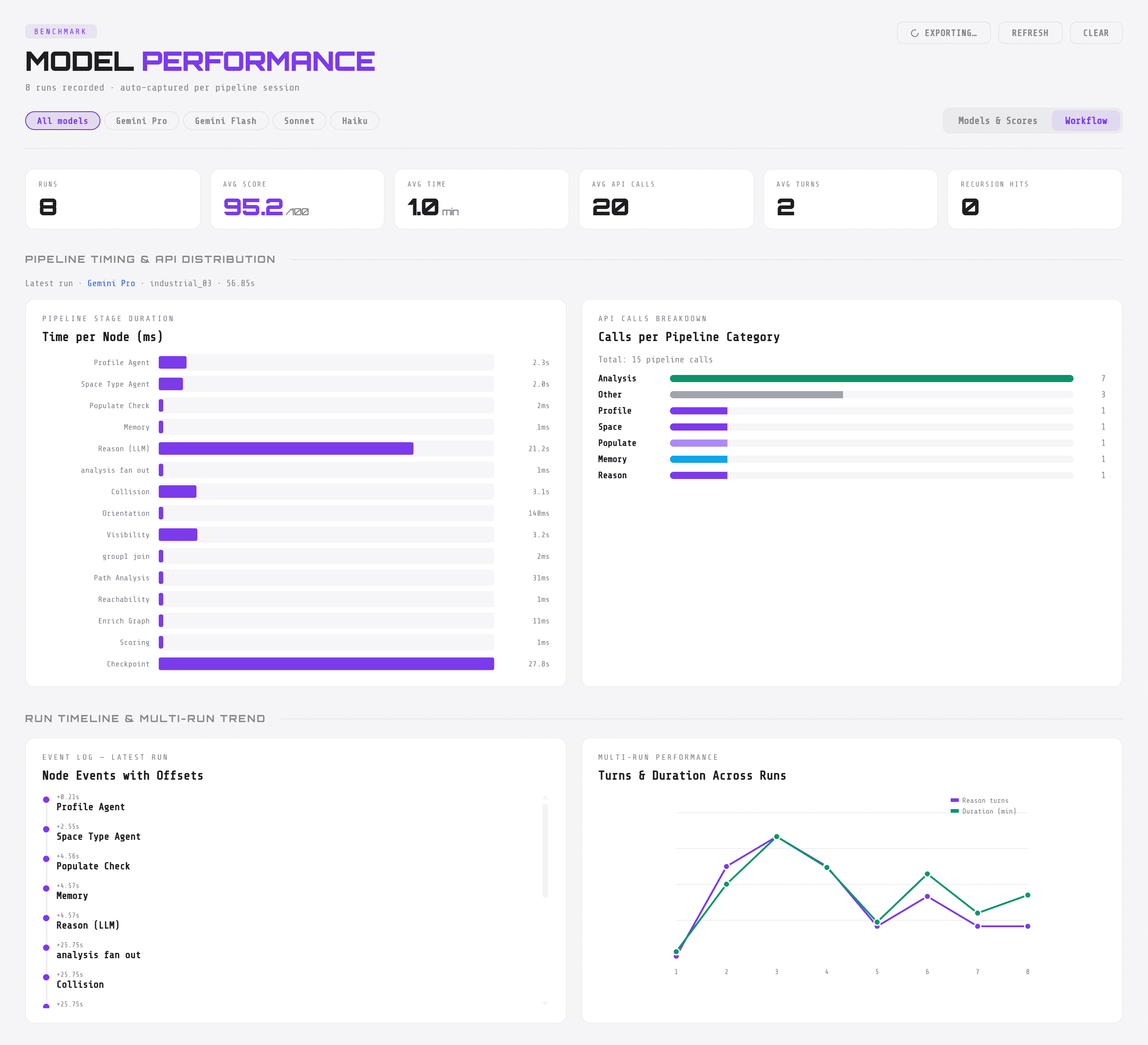Click the Reason (LLM) duration bar
This screenshot has height=1045, width=1148.
tap(286, 449)
